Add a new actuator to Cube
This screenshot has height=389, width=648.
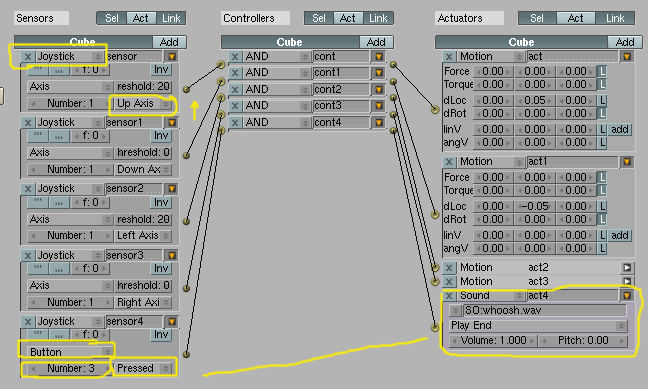click(624, 42)
